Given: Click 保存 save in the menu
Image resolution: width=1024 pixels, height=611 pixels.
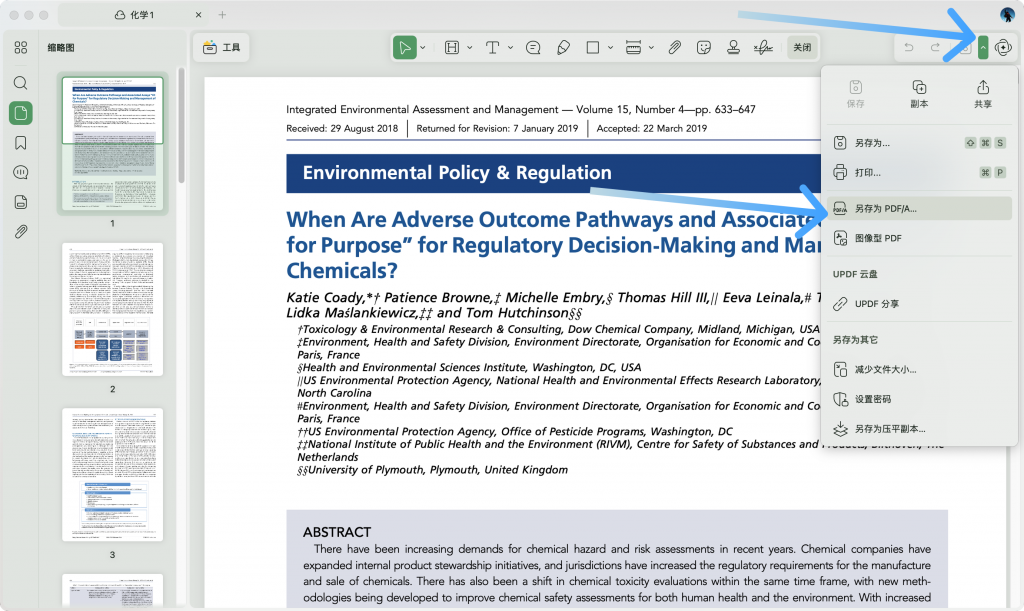Looking at the screenshot, I should [x=856, y=94].
